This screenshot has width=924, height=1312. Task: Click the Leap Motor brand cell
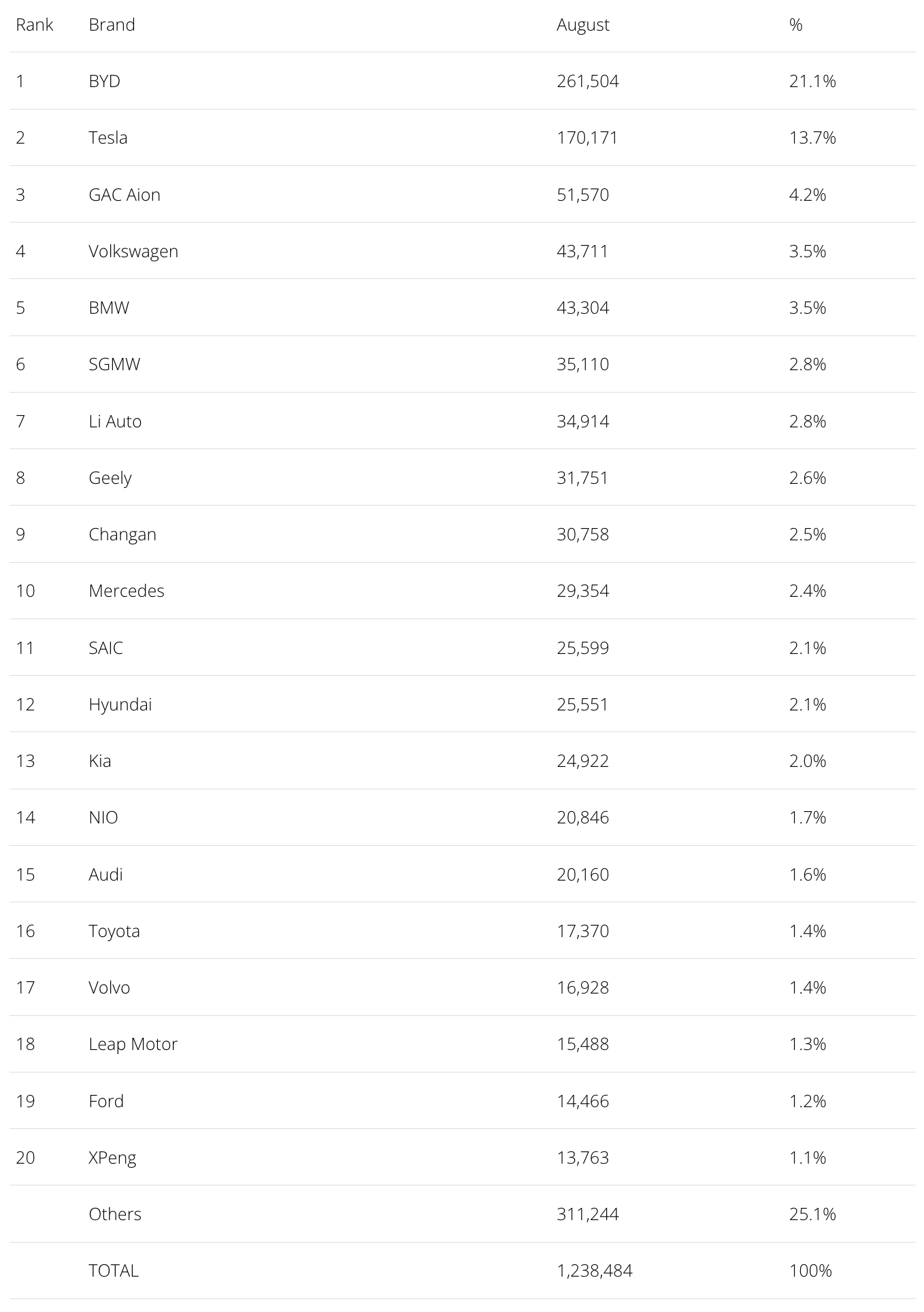133,1044
